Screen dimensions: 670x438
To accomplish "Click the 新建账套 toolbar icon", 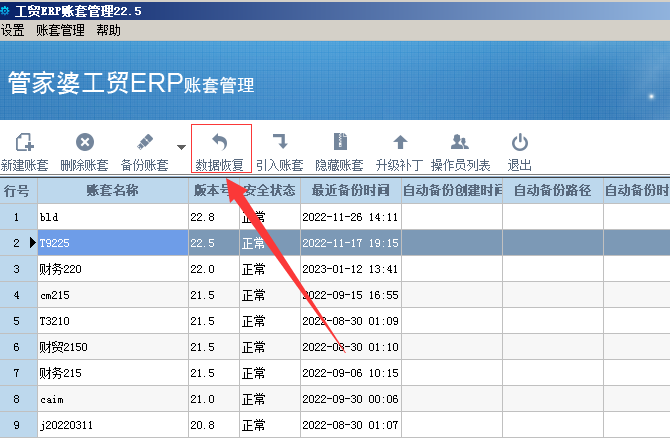I will [24, 142].
